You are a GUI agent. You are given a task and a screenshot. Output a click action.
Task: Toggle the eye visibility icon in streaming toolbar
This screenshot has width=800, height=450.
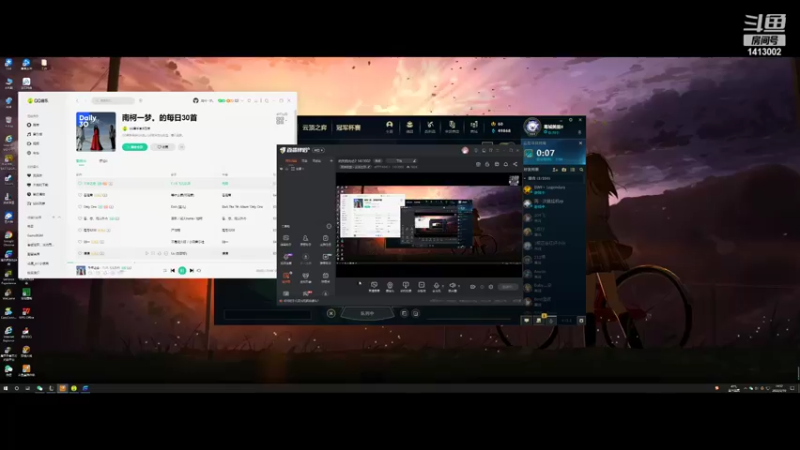452,286
